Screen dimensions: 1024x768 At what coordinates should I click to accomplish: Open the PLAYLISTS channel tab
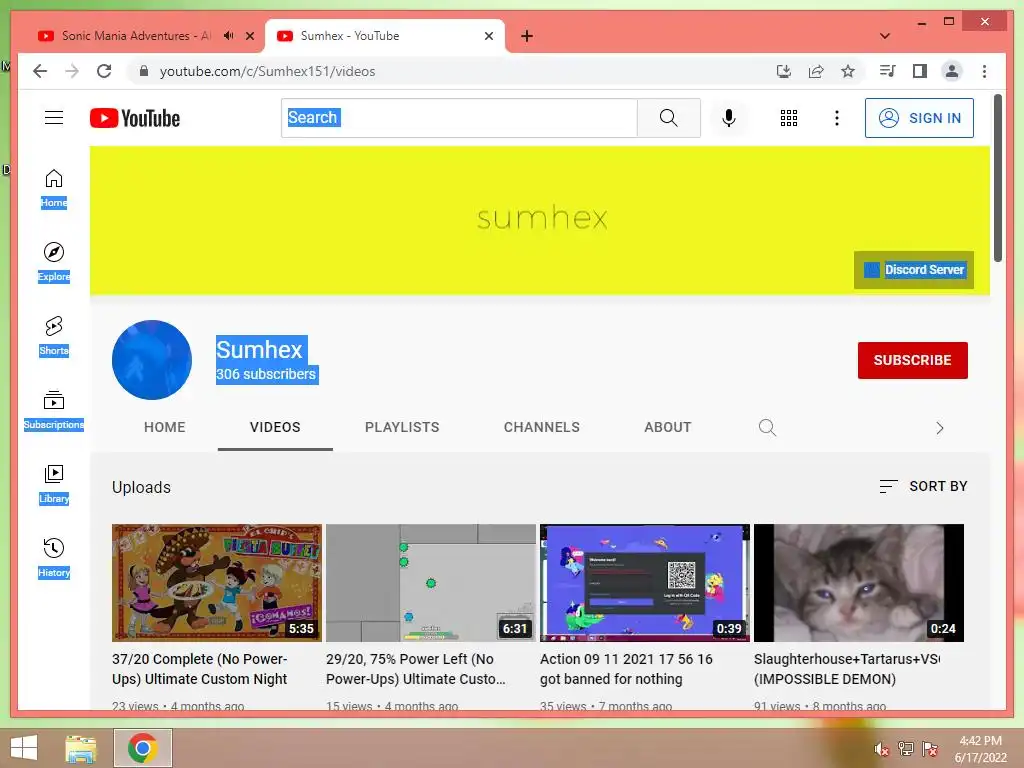[x=402, y=428]
